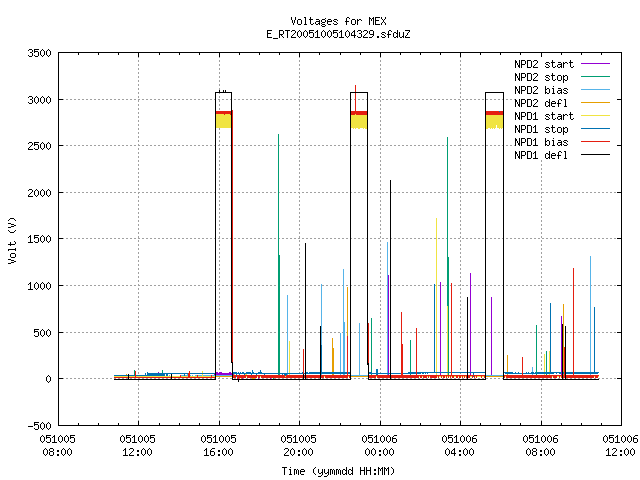
Task: Click legend entry 'NPD1 defl'
Action: [541, 156]
